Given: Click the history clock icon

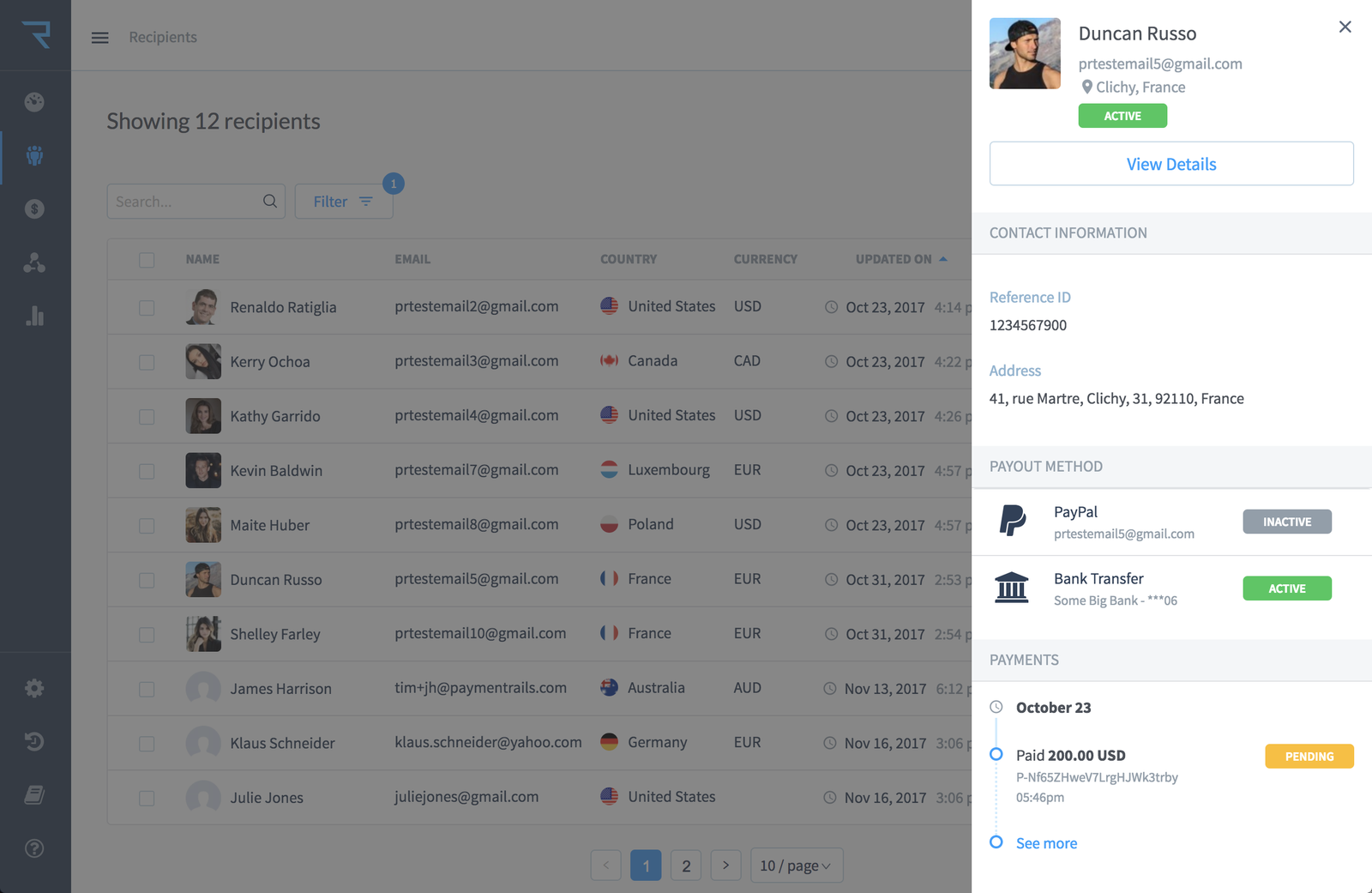Looking at the screenshot, I should (34, 741).
